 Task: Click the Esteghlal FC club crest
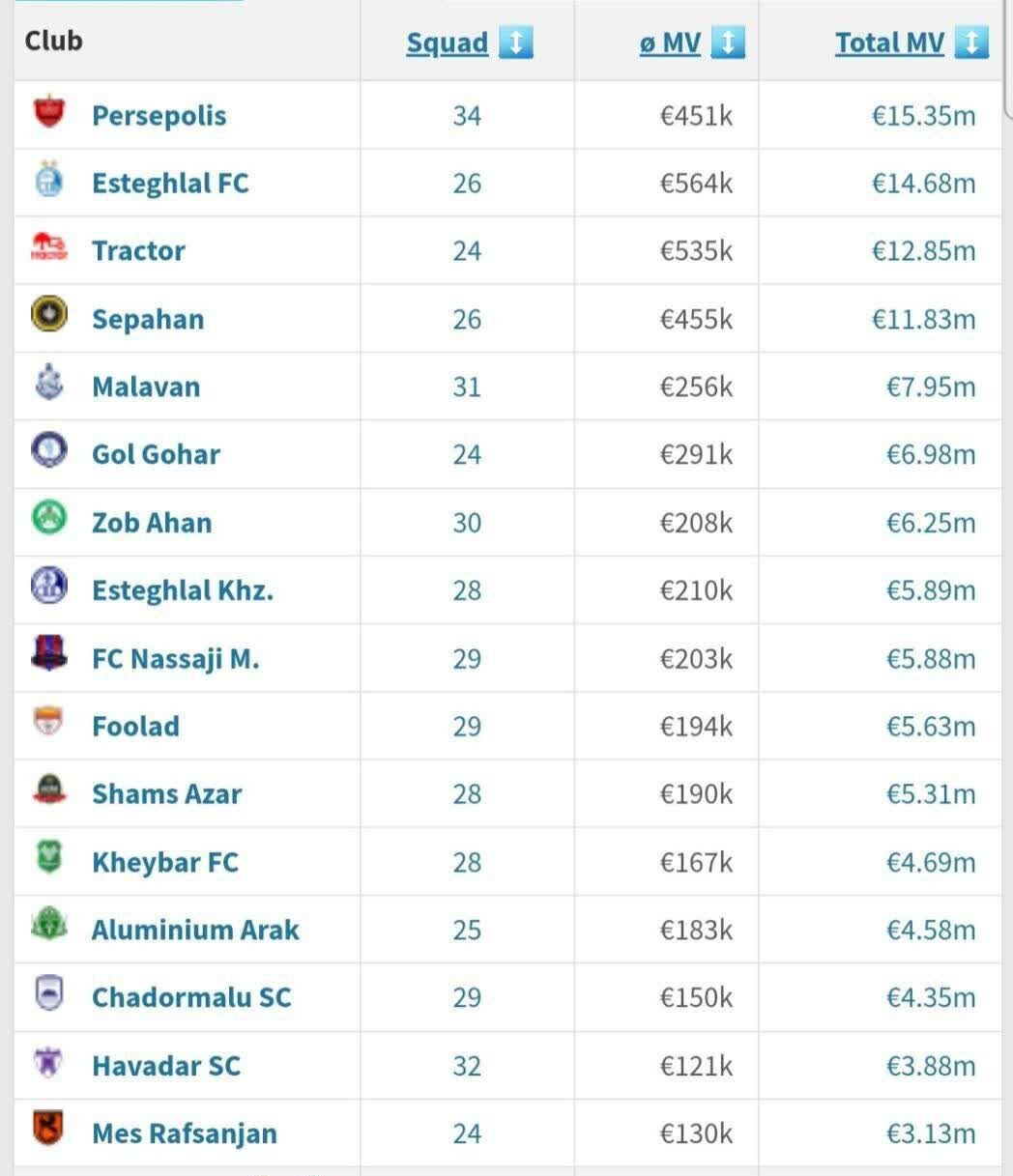coord(48,181)
